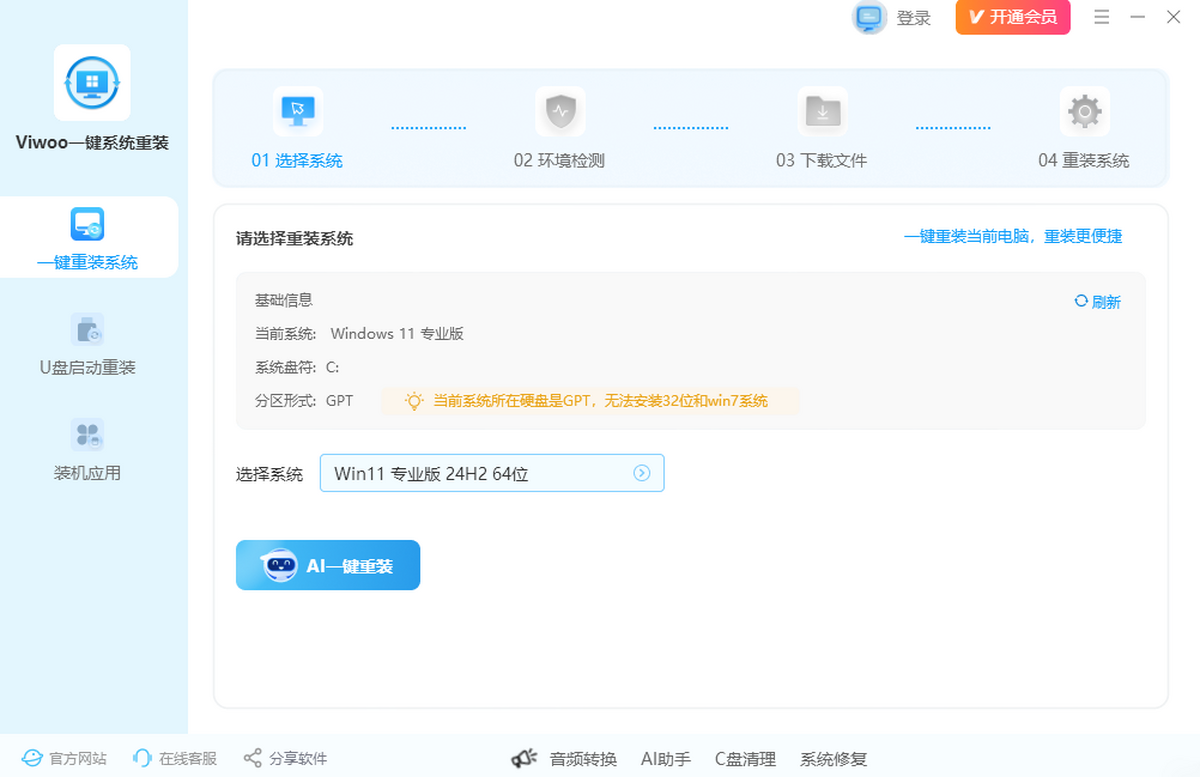Click the login avatar icon
Viewport: 1200px width, 777px height.
pyautogui.click(x=869, y=17)
